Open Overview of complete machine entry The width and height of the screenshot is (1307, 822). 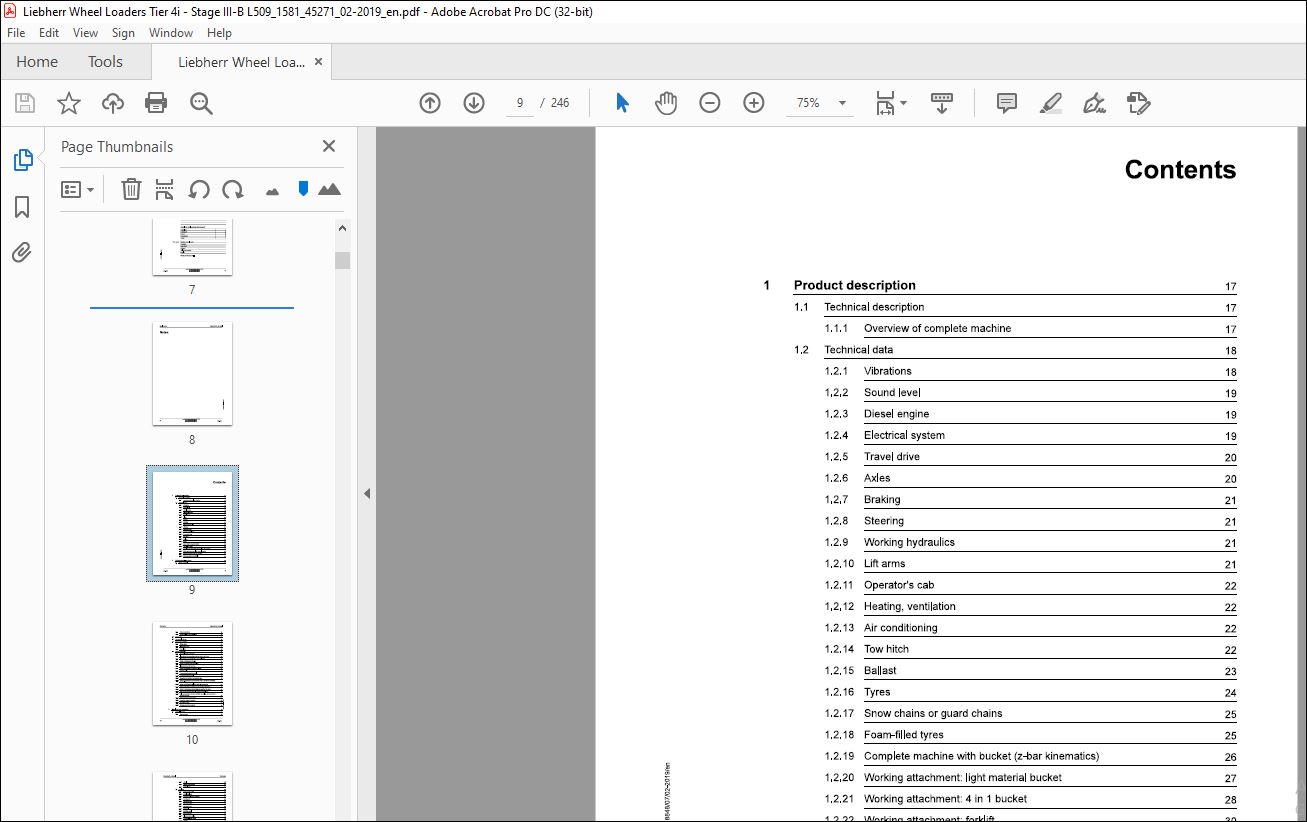pos(937,328)
